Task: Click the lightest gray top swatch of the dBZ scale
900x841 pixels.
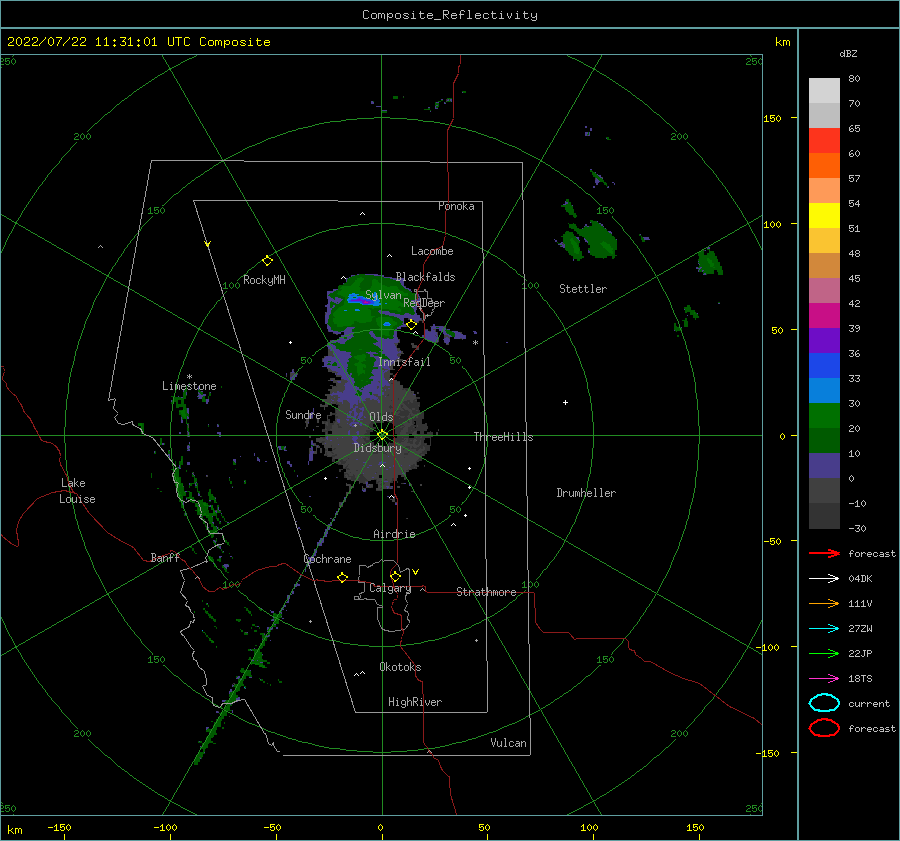Action: pos(824,91)
